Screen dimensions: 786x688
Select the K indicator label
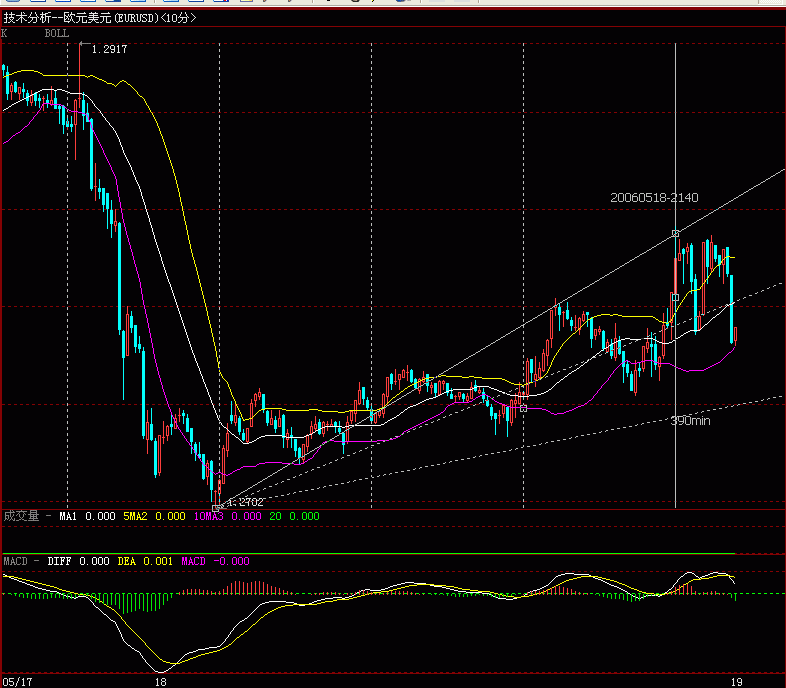pos(5,33)
